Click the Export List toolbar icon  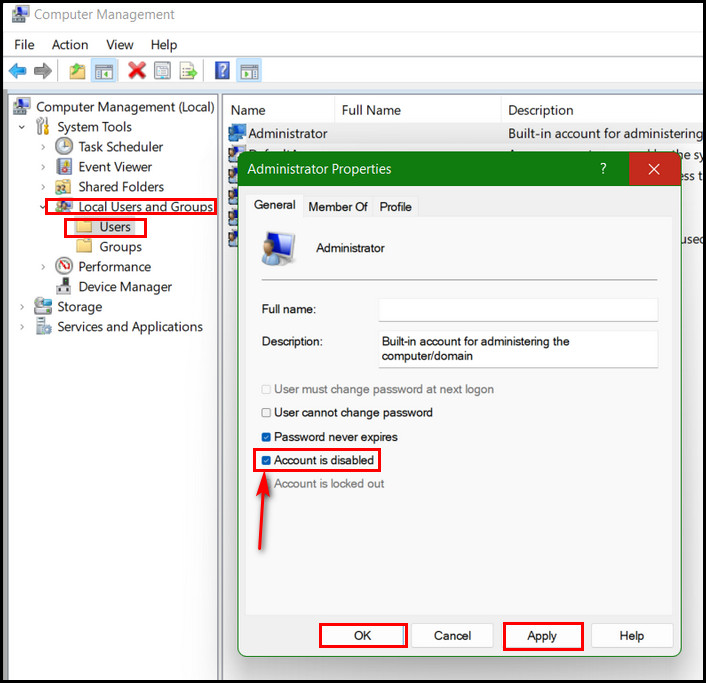click(x=188, y=71)
